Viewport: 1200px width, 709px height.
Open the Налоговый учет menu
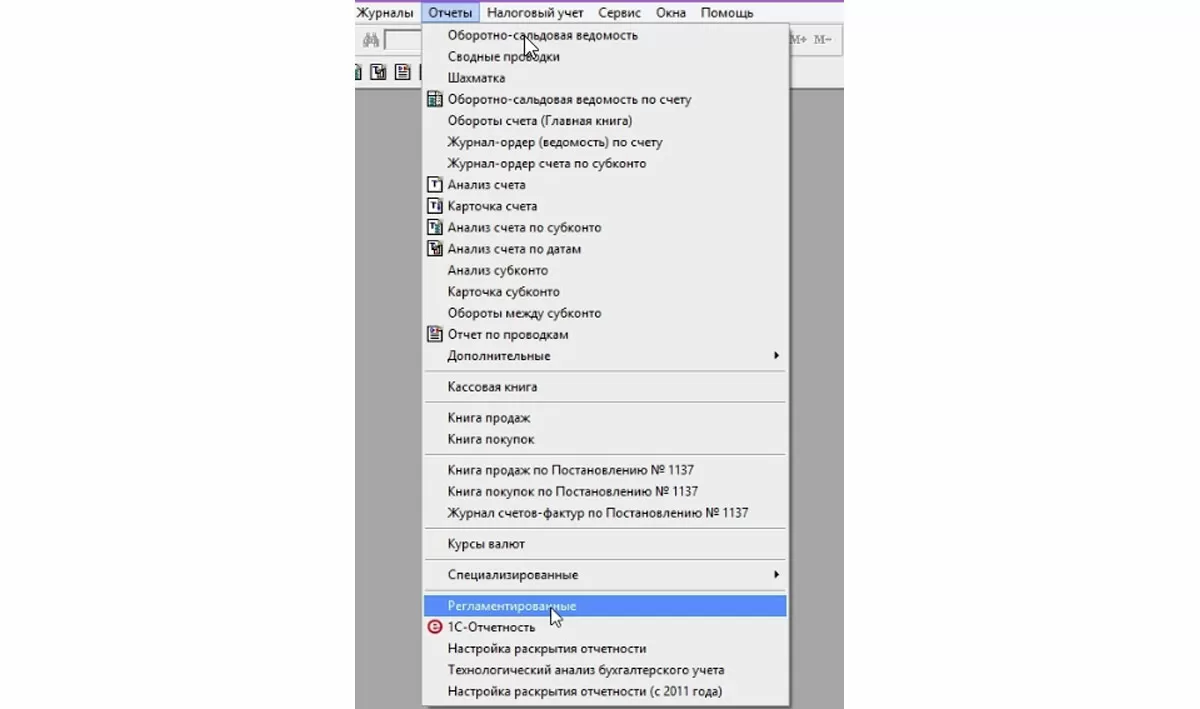(535, 13)
